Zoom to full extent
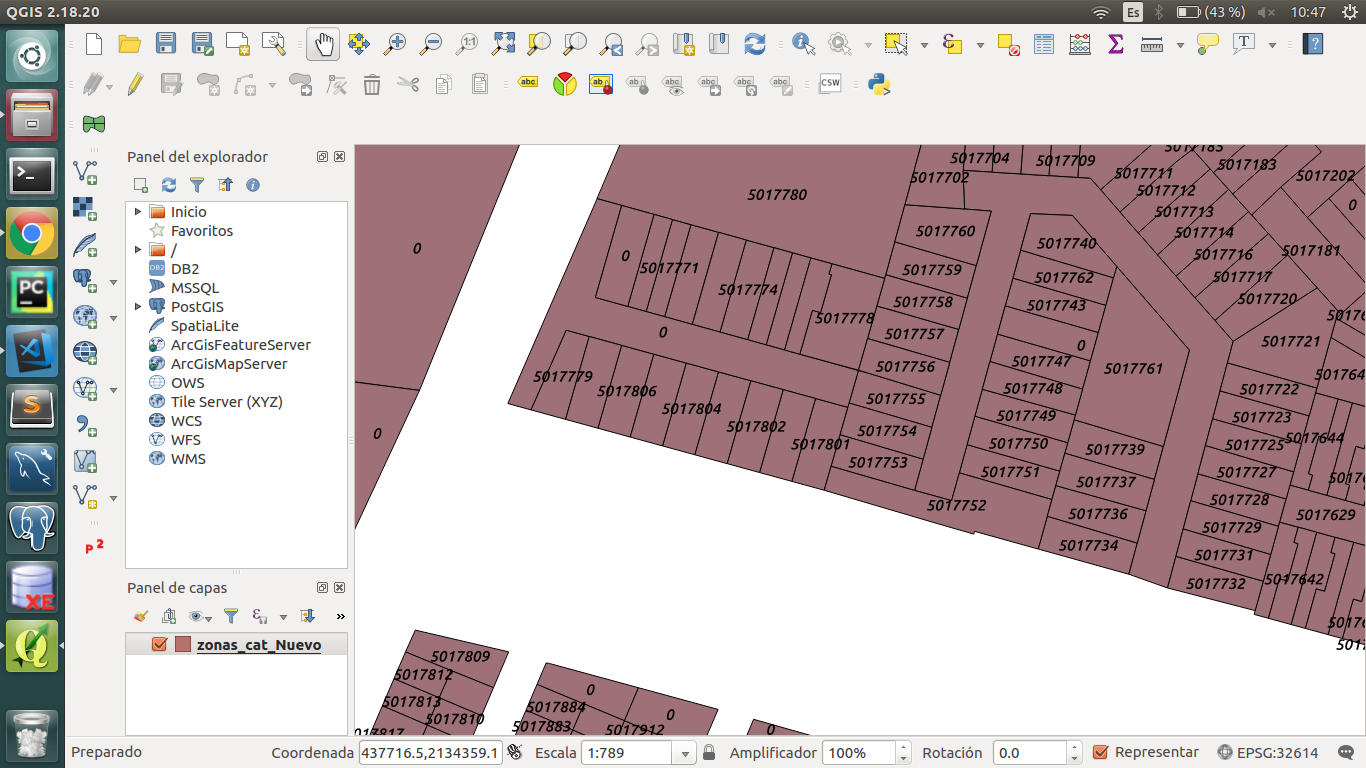1366x768 pixels. click(504, 44)
